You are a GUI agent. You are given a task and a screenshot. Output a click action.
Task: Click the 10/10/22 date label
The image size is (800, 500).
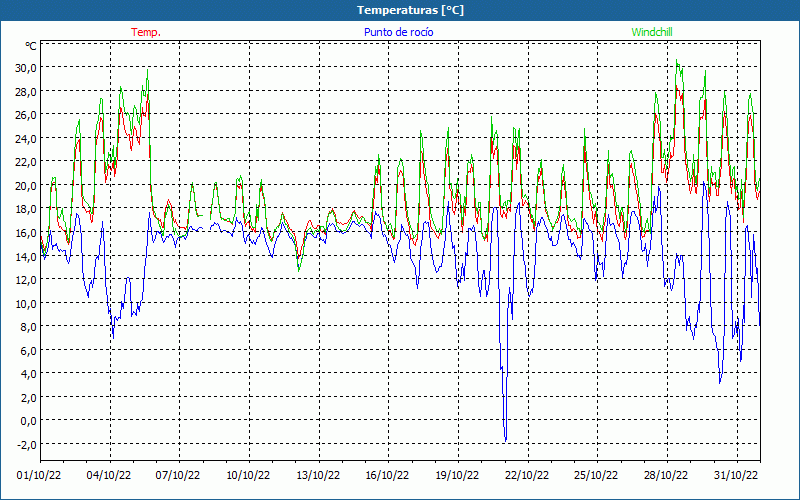click(x=248, y=476)
